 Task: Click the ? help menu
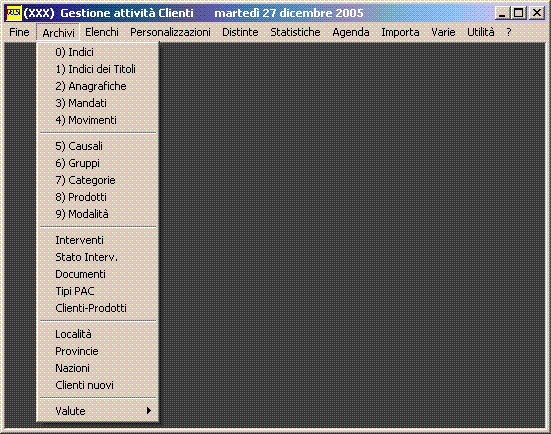(x=508, y=32)
